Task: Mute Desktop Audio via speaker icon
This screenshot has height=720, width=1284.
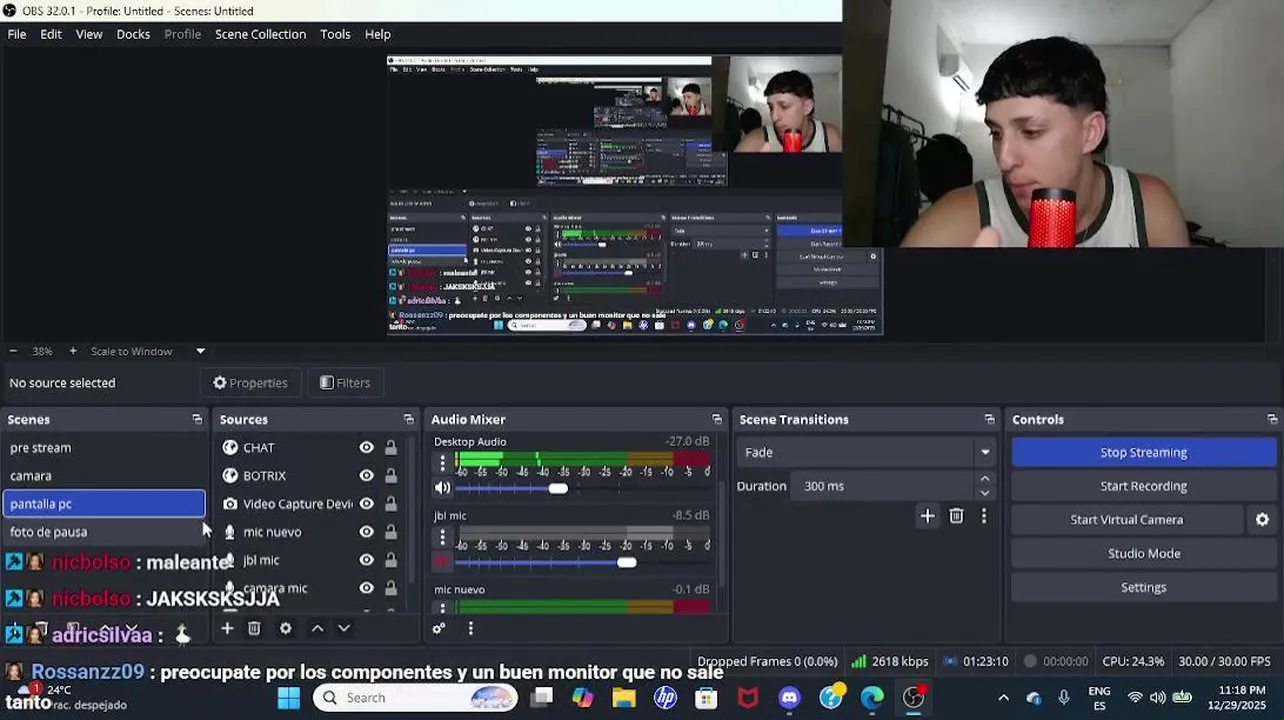Action: 442,488
